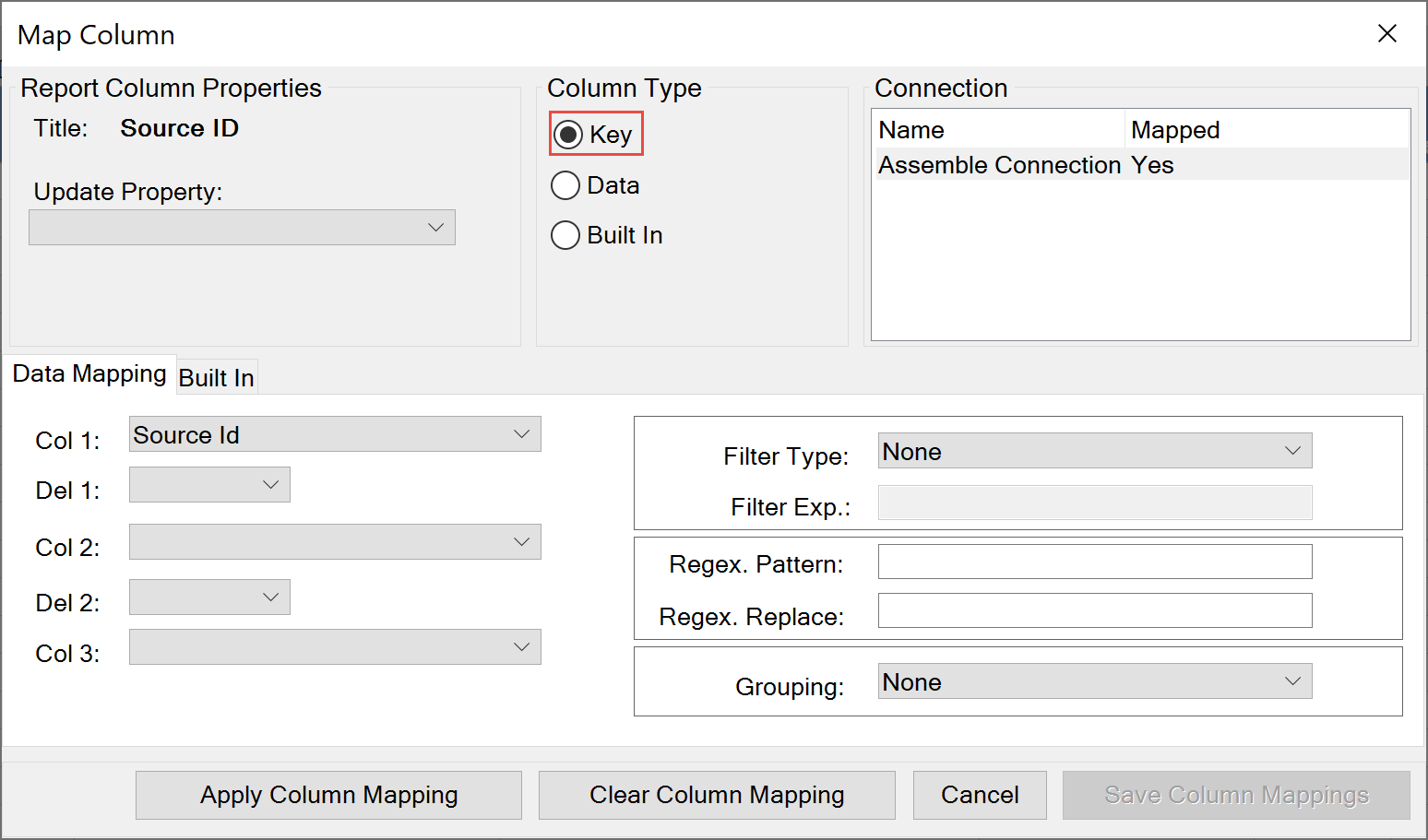Switch to the Built In tab
This screenshot has width=1428, height=840.
(x=215, y=376)
